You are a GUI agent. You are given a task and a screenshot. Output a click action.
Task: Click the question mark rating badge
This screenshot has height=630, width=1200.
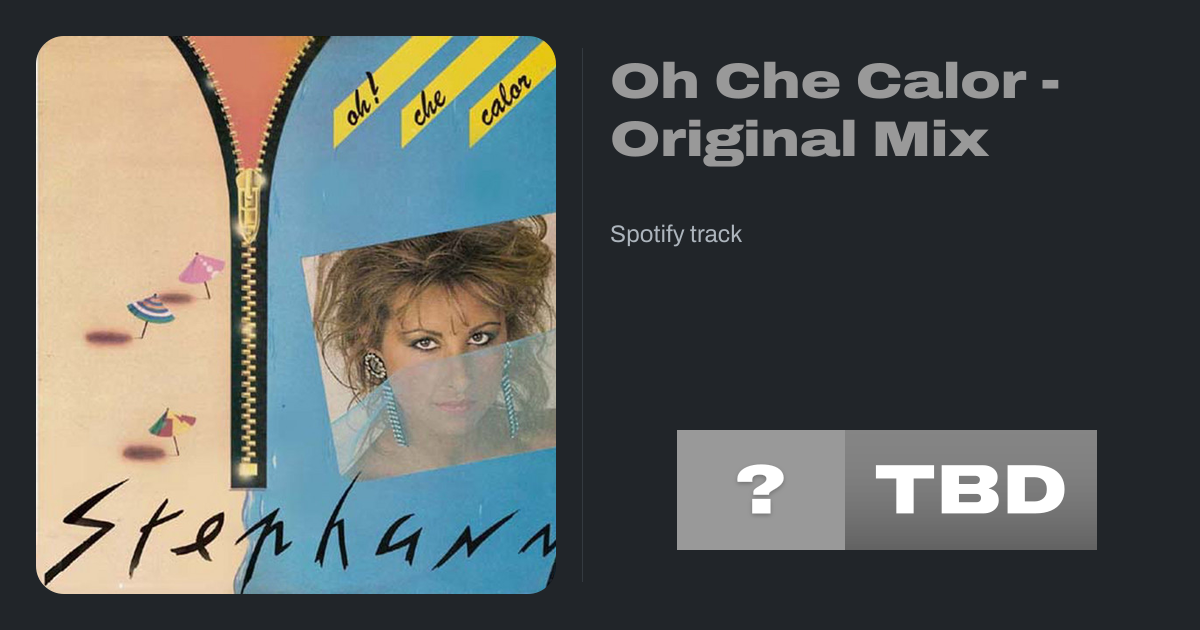click(x=761, y=490)
